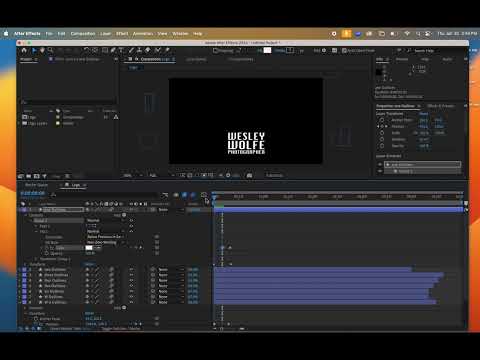
Task: Open macOS Spotlight search icon
Action: click(418, 34)
